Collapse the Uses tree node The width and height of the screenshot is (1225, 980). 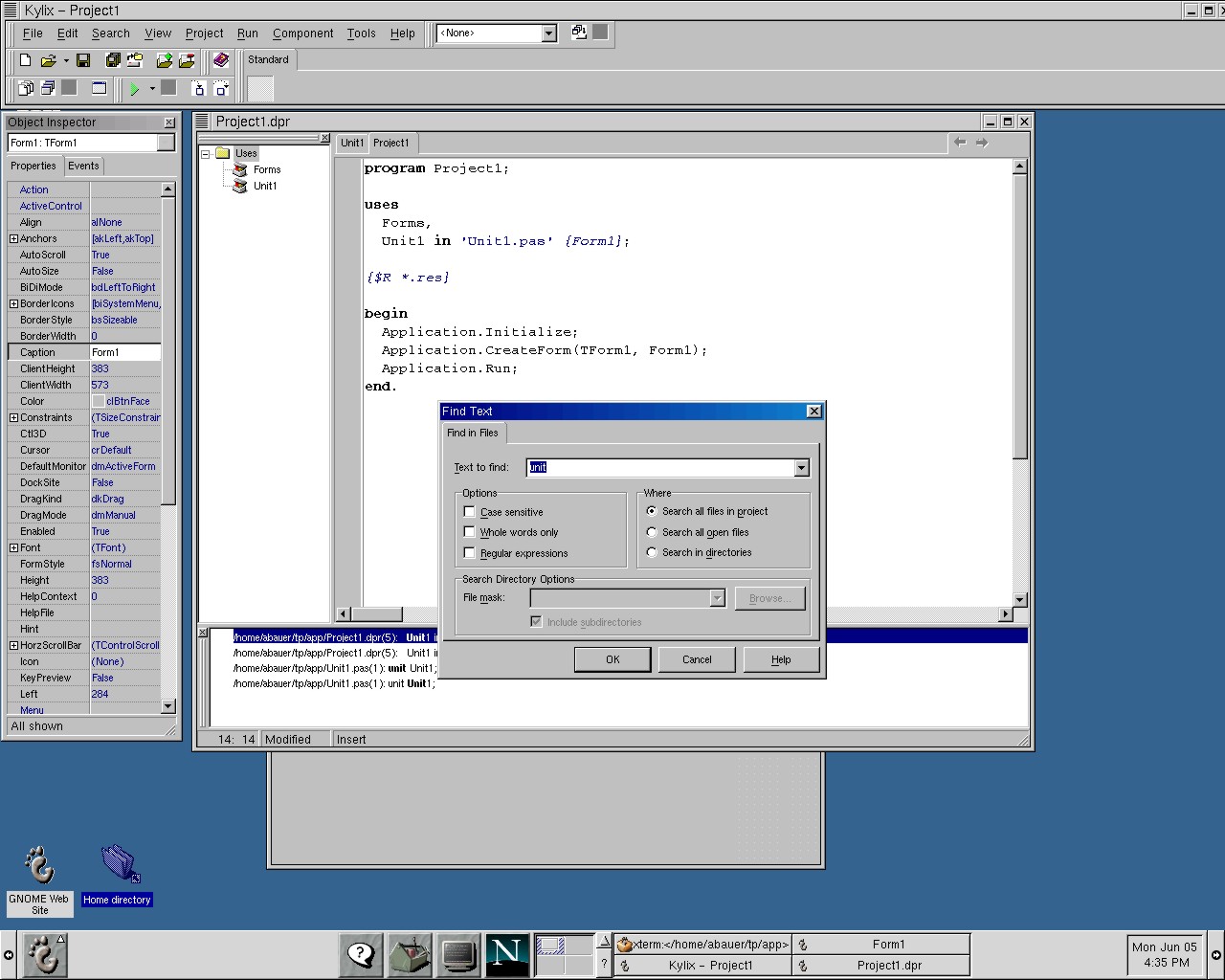click(205, 154)
